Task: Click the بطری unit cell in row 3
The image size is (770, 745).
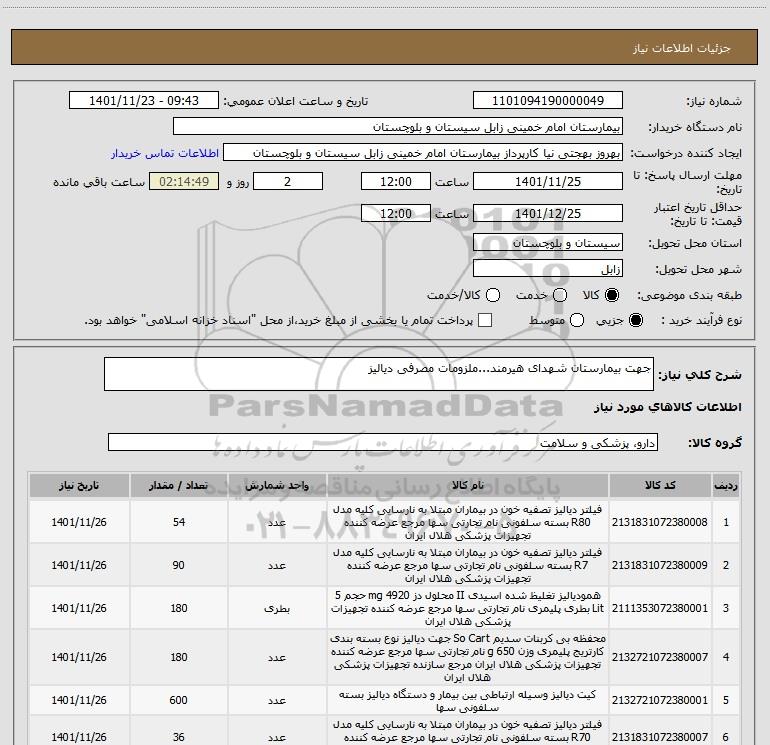Action: pyautogui.click(x=277, y=608)
